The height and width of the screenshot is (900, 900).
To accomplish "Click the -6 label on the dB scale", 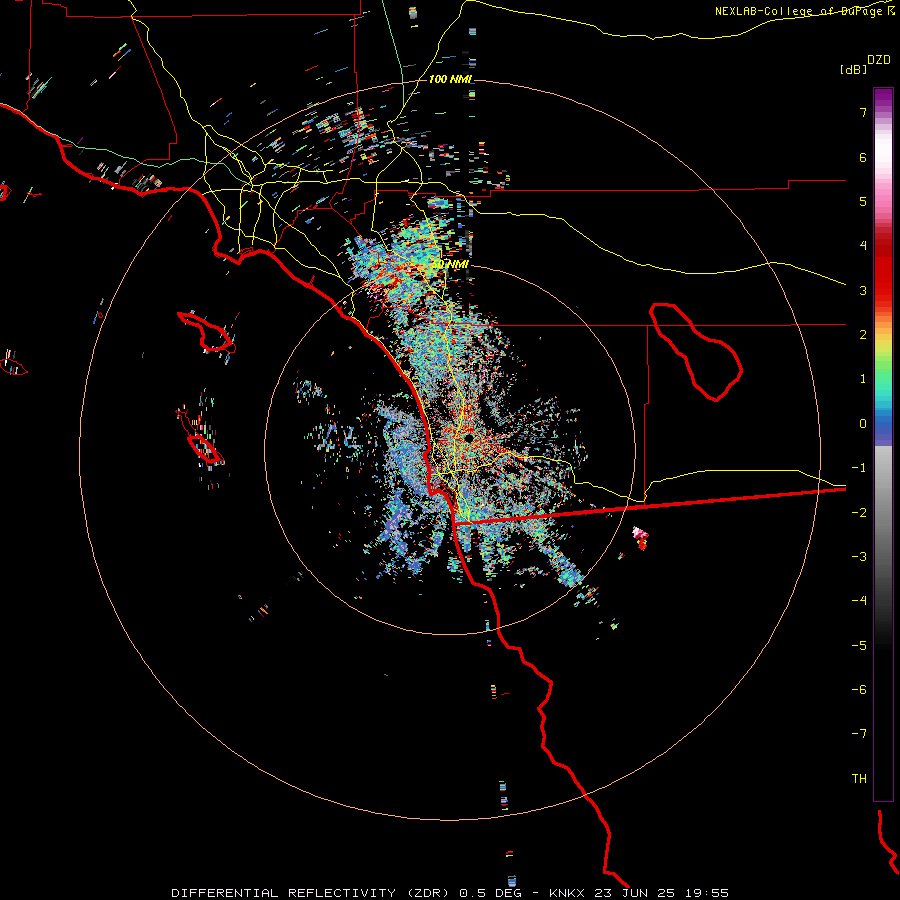I will 859,690.
